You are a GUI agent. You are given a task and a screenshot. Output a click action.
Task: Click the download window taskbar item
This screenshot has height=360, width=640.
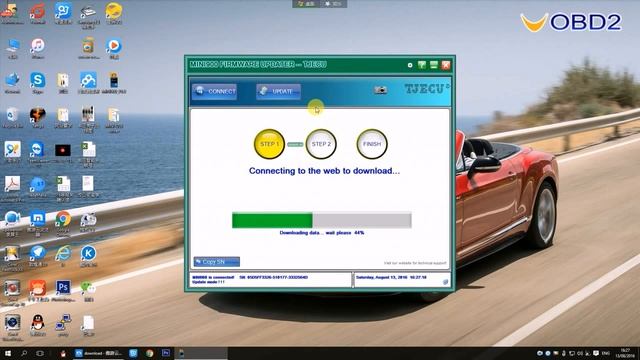coord(98,353)
